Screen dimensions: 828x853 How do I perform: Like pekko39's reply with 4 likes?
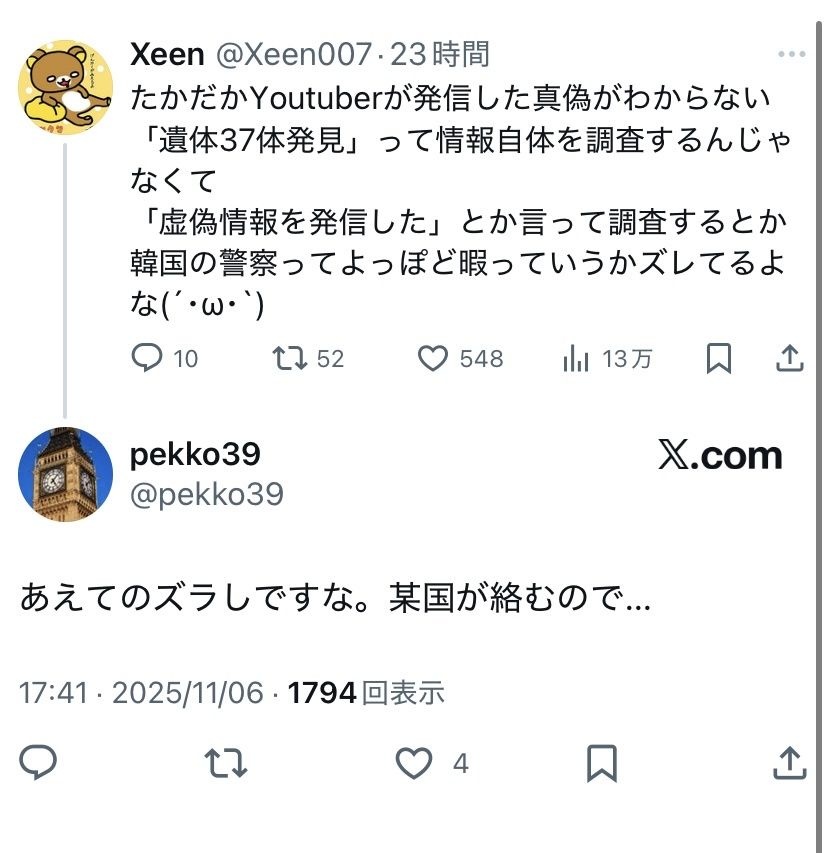(414, 763)
